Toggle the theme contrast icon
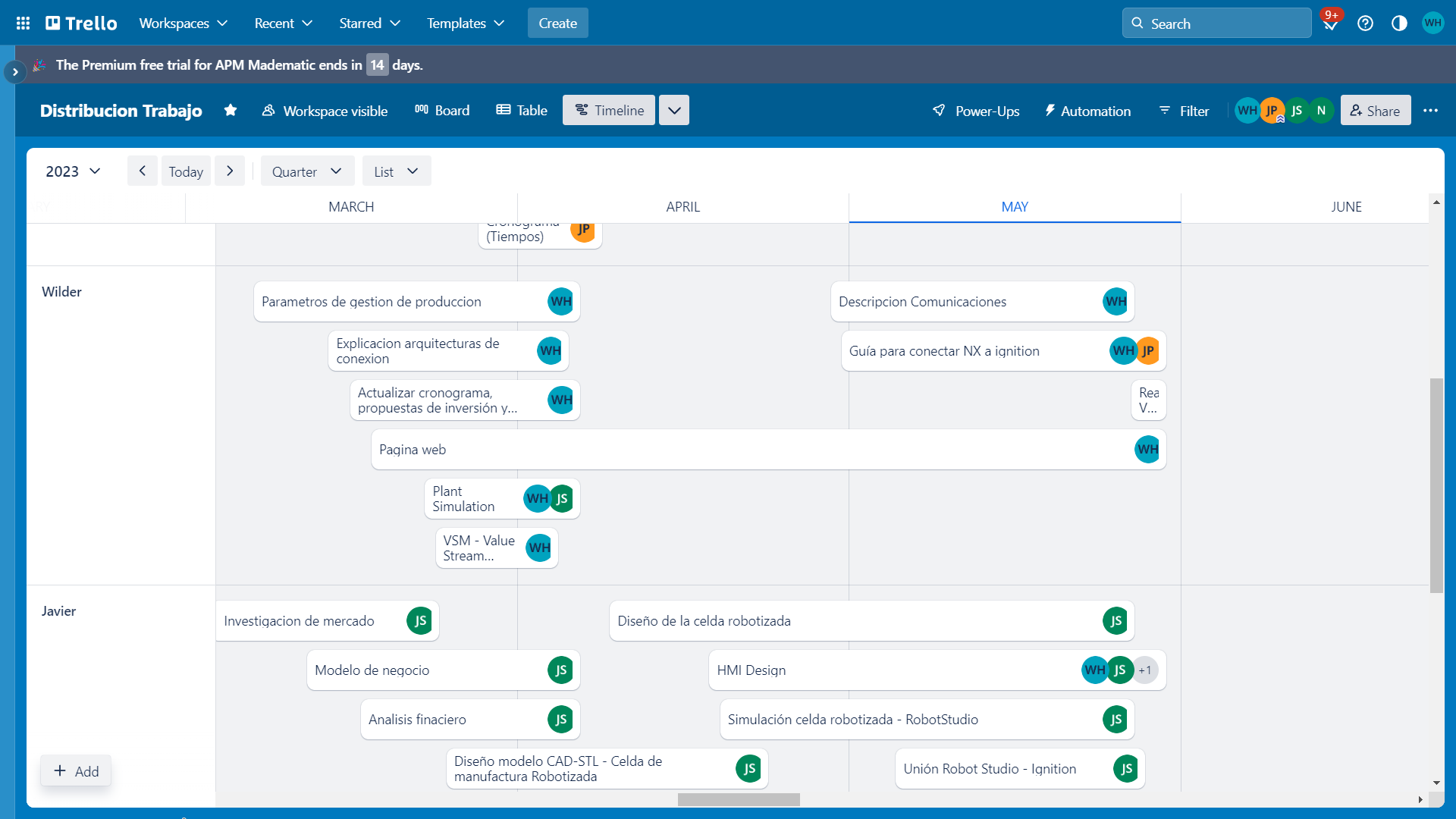 (1399, 24)
